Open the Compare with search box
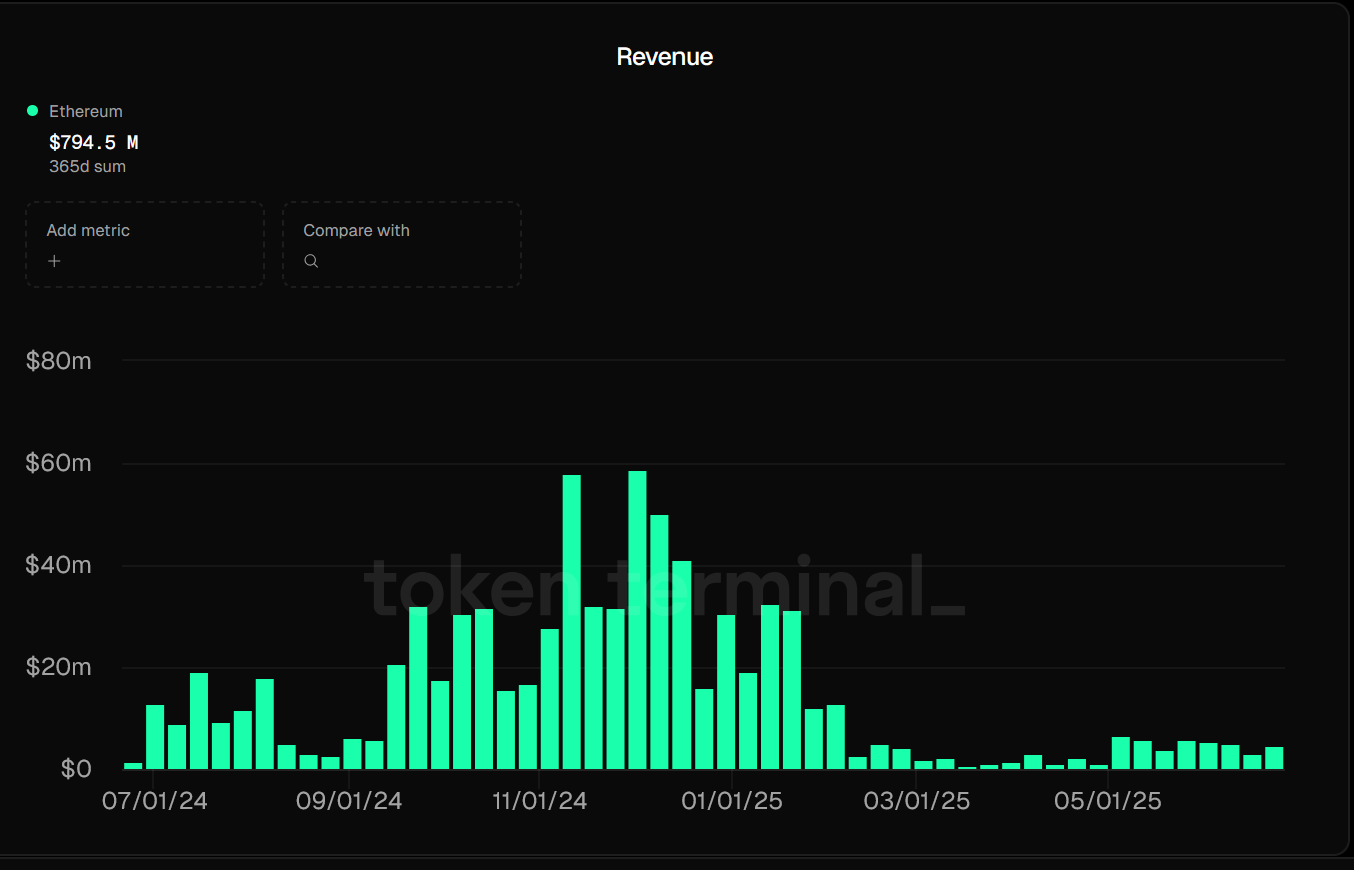 (x=401, y=244)
